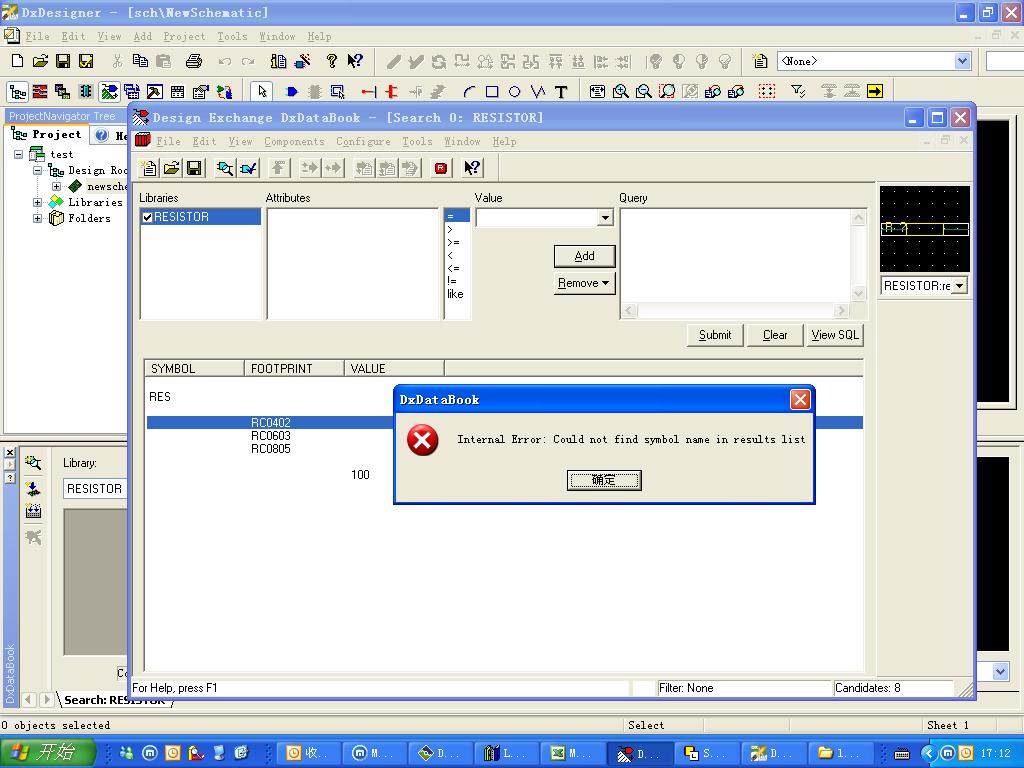This screenshot has height=768, width=1024.
Task: Click the RC0805 footprint entry
Action: tap(270, 449)
